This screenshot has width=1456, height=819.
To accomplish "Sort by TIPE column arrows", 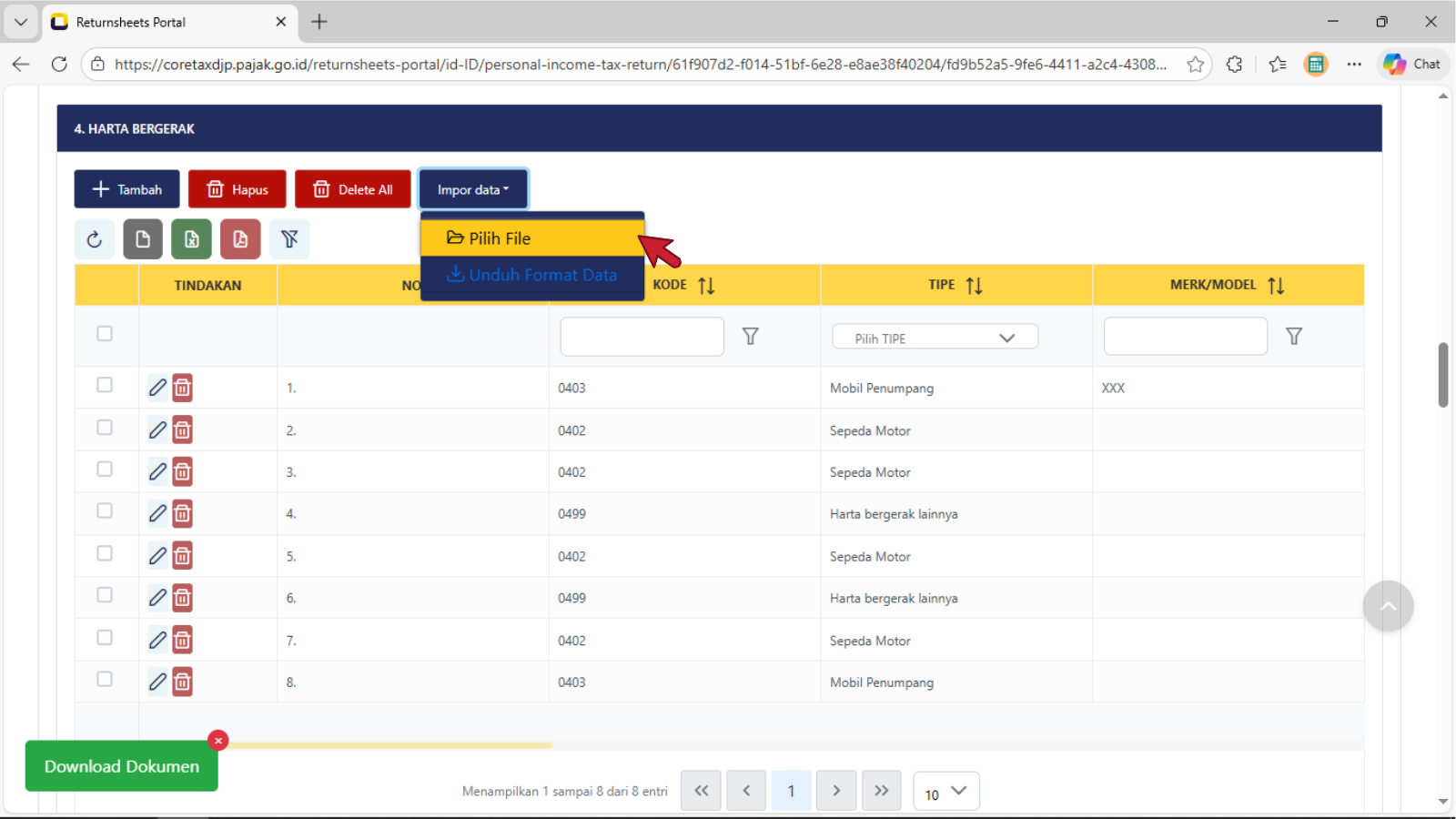I will coord(974,286).
